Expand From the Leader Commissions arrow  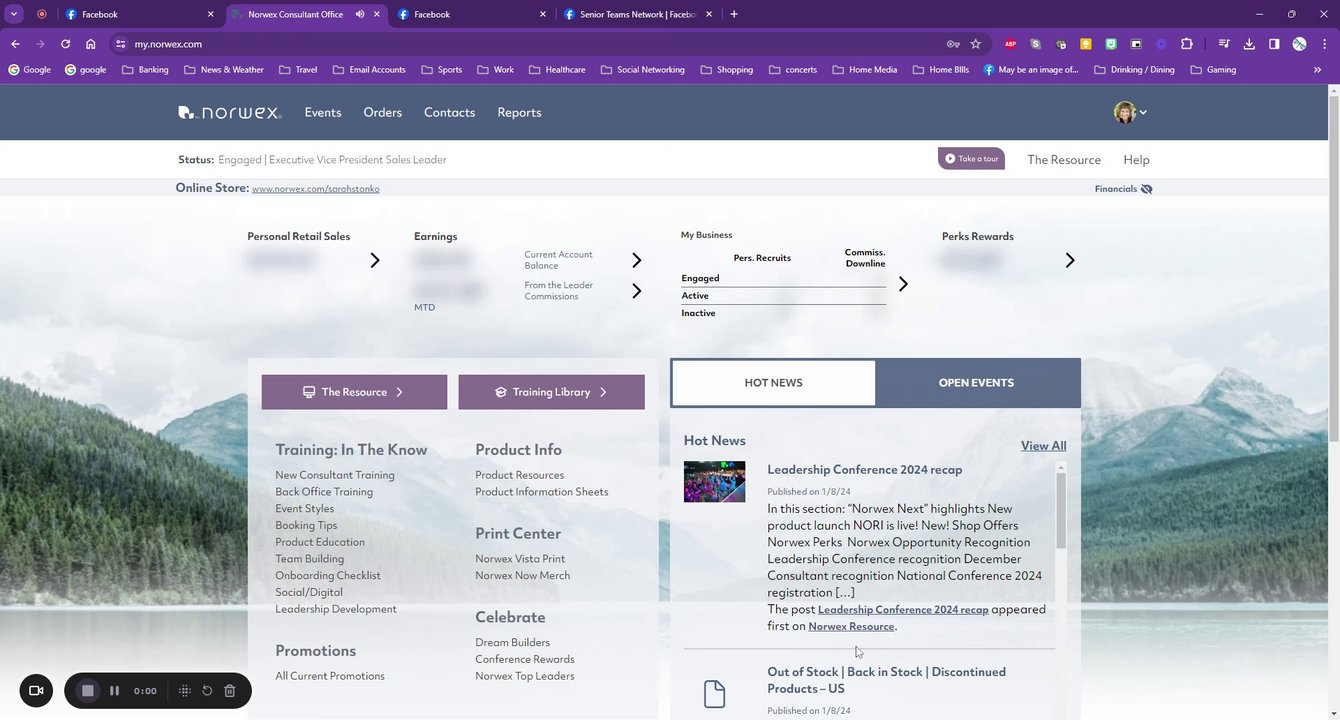636,291
